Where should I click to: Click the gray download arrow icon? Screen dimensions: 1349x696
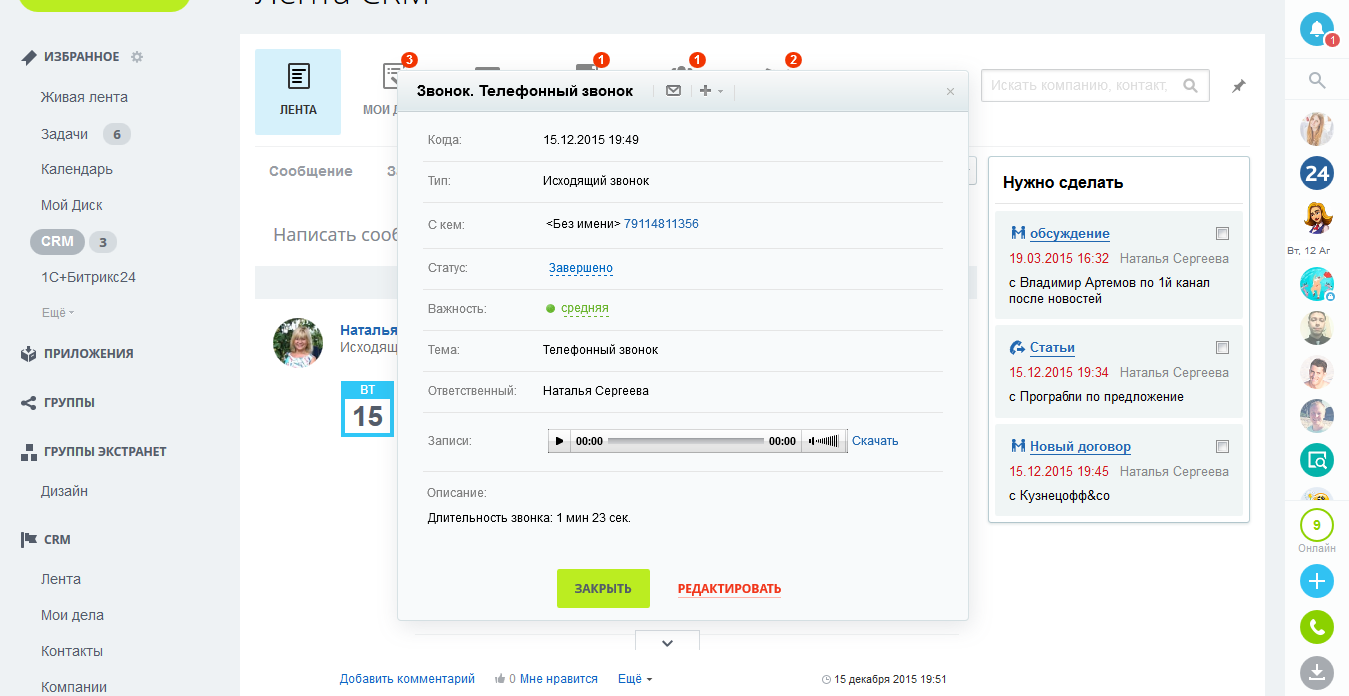[1317, 672]
